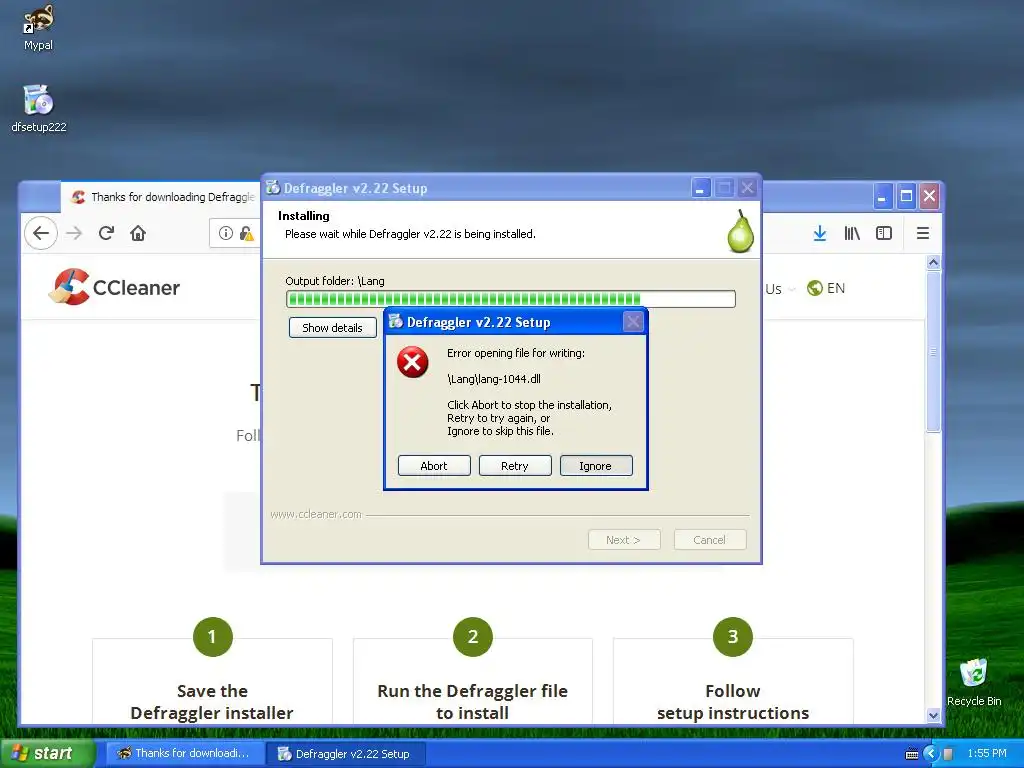Ignore the file write error
The image size is (1024, 768).
click(x=596, y=466)
